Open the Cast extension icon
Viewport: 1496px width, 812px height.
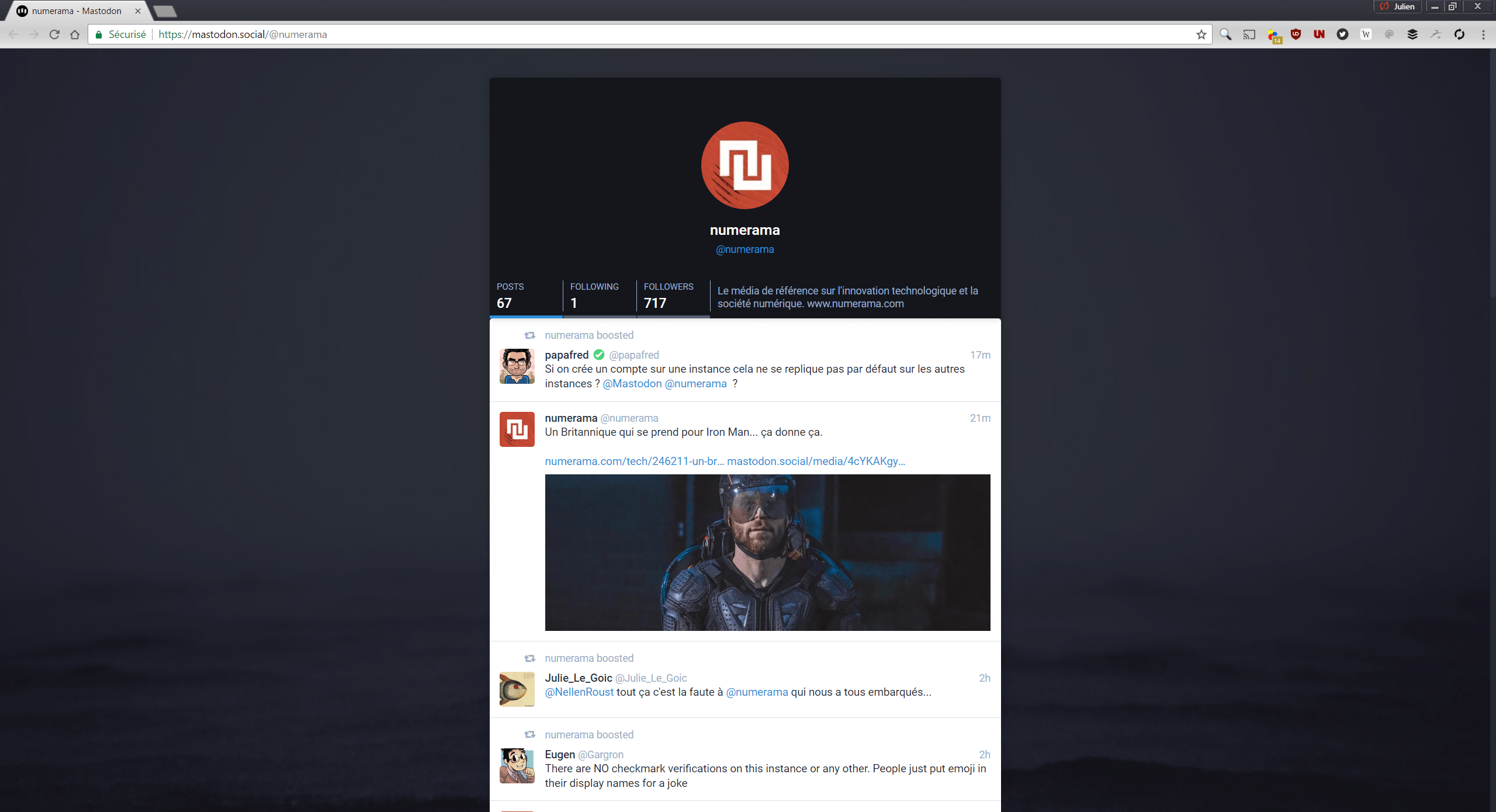coord(1249,34)
